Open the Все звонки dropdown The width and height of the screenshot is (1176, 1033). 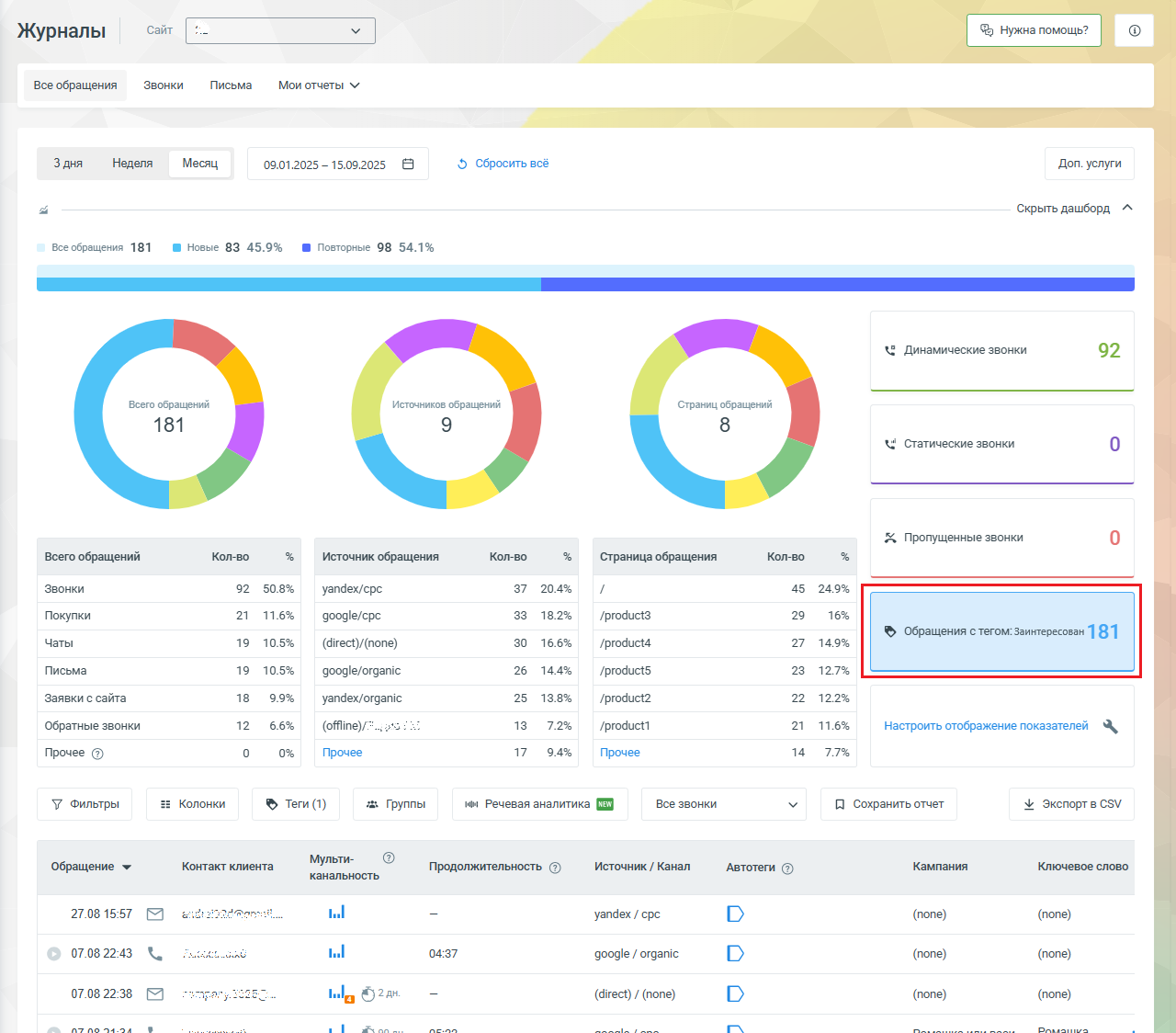click(x=724, y=804)
